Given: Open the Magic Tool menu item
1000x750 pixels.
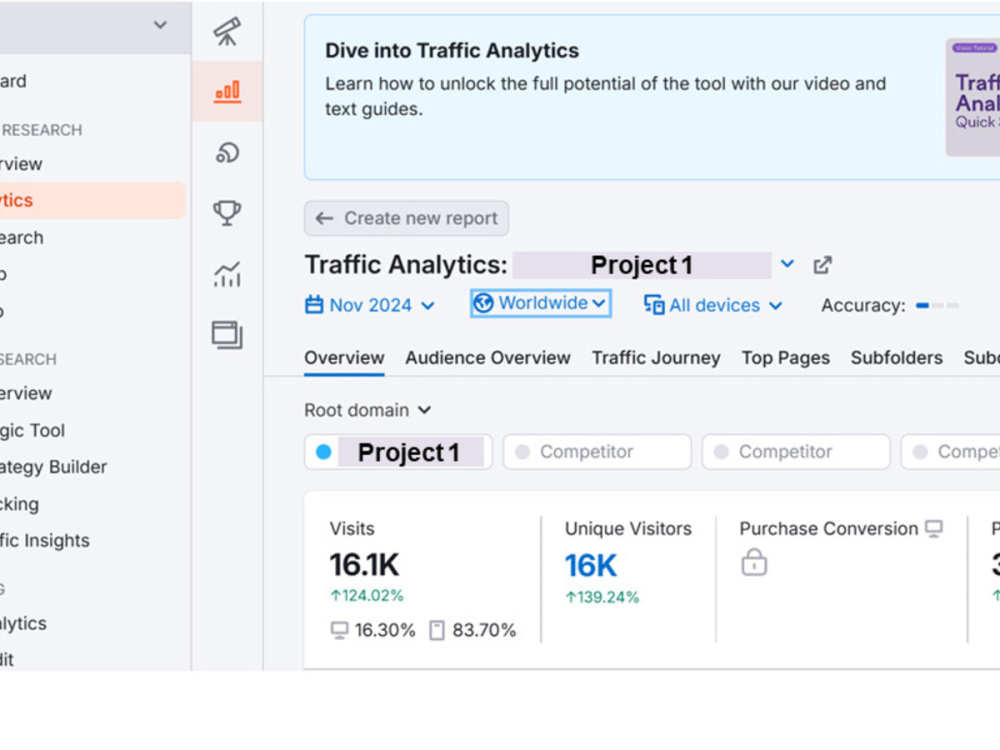Looking at the screenshot, I should [33, 430].
